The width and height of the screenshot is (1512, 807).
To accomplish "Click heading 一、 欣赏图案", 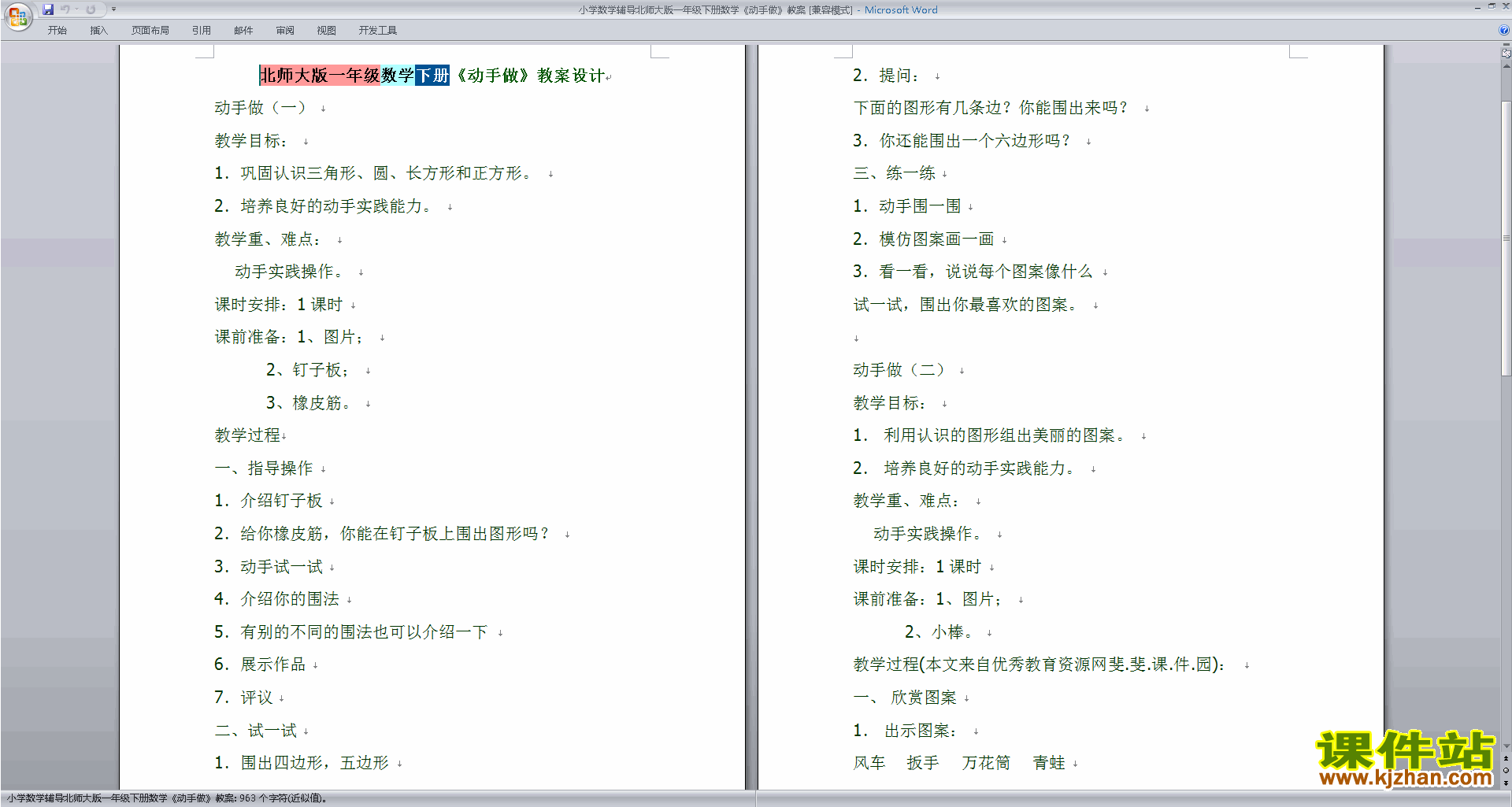I will click(x=905, y=698).
